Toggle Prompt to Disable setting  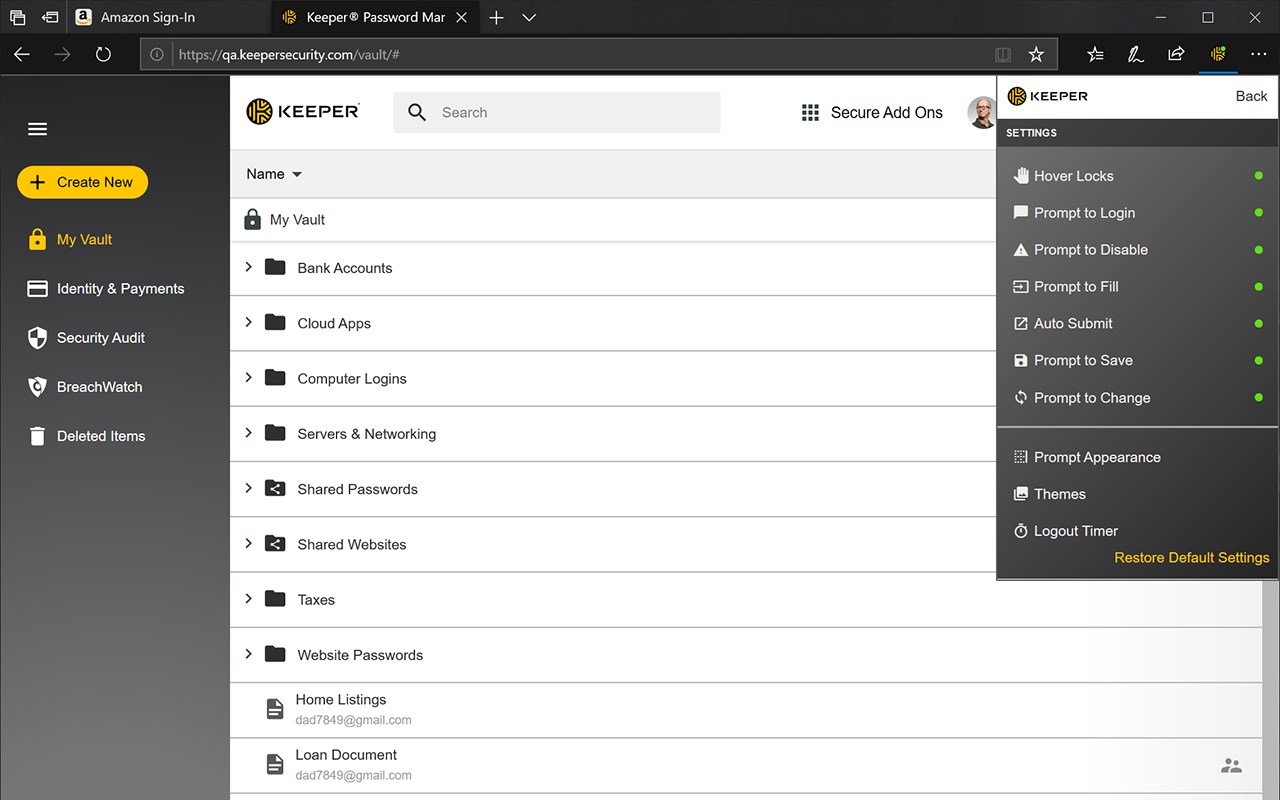coord(1258,250)
